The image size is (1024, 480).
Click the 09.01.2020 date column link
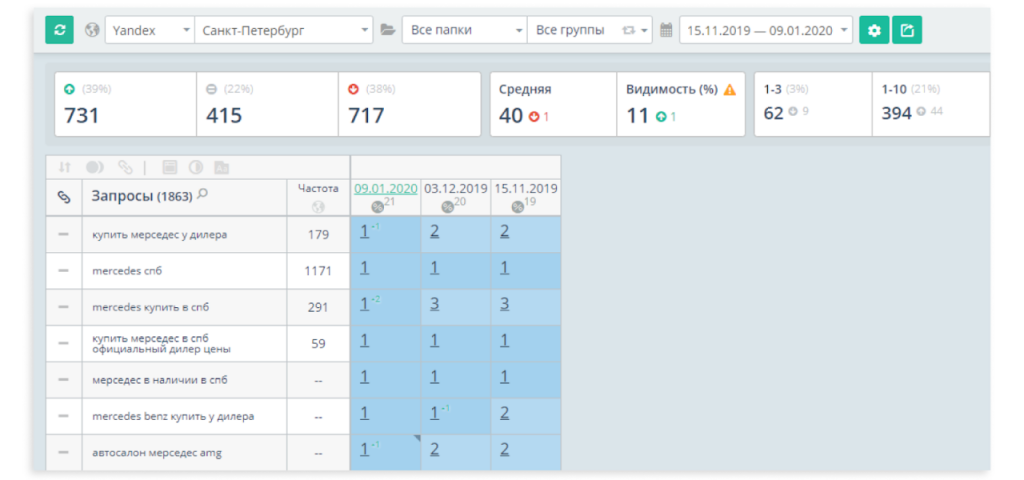click(386, 189)
